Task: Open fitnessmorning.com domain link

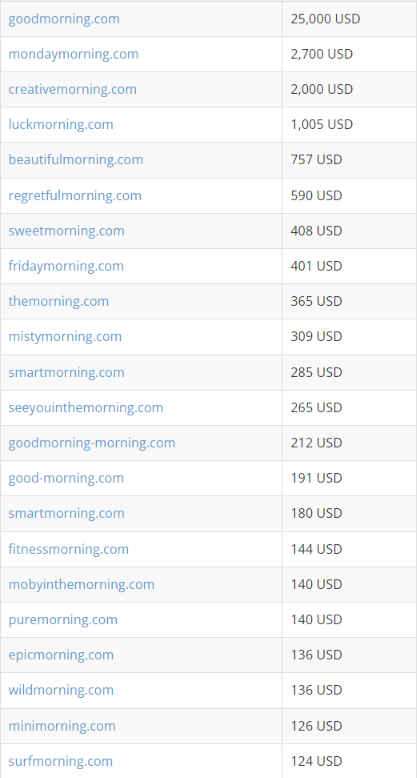Action: [x=69, y=549]
